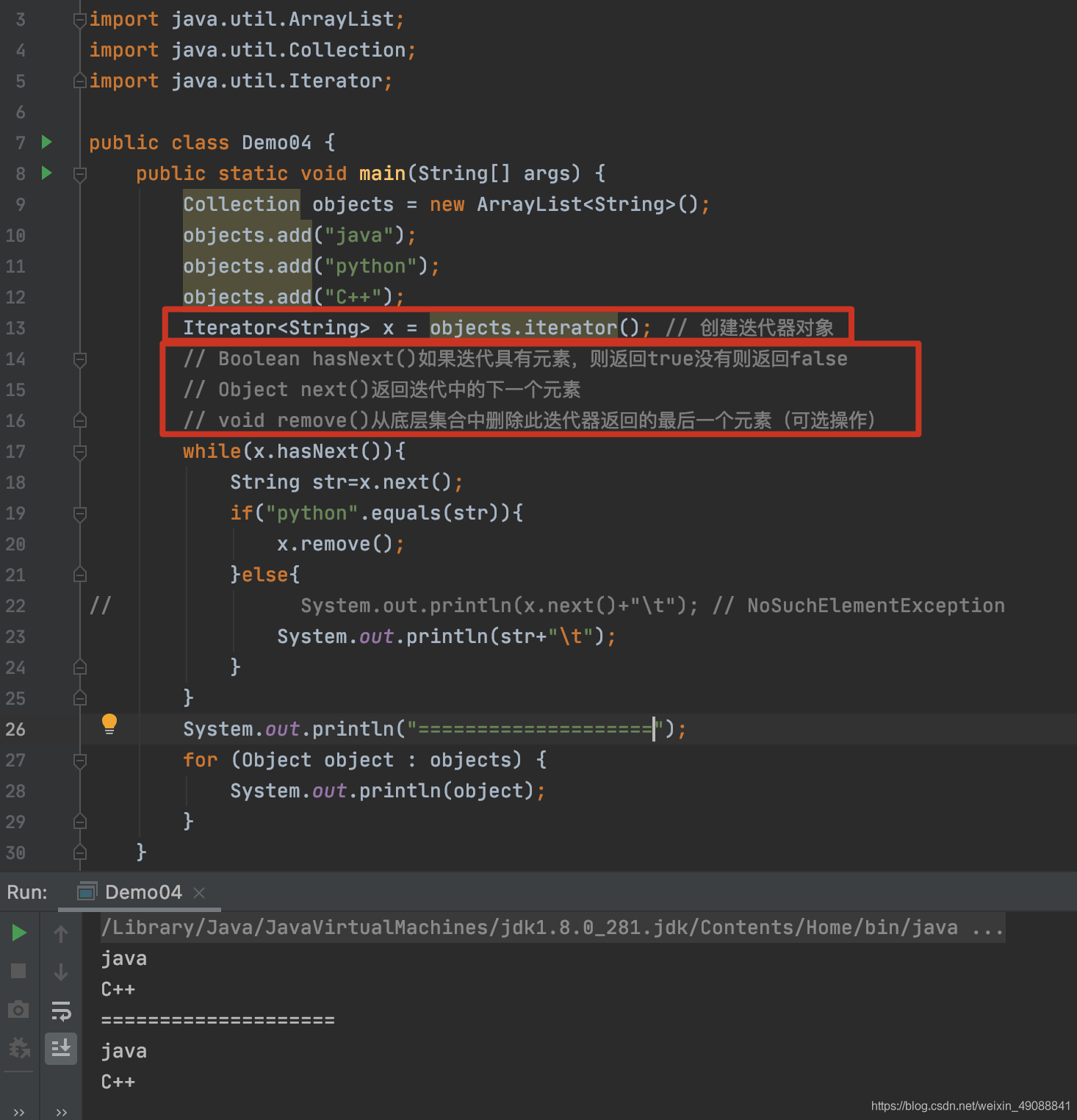The height and width of the screenshot is (1120, 1077).
Task: Click the separator ==== line in console output
Action: point(218,1020)
